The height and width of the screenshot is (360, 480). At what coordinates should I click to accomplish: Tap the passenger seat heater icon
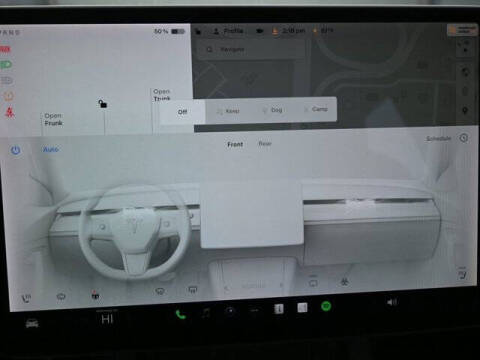(x=462, y=274)
